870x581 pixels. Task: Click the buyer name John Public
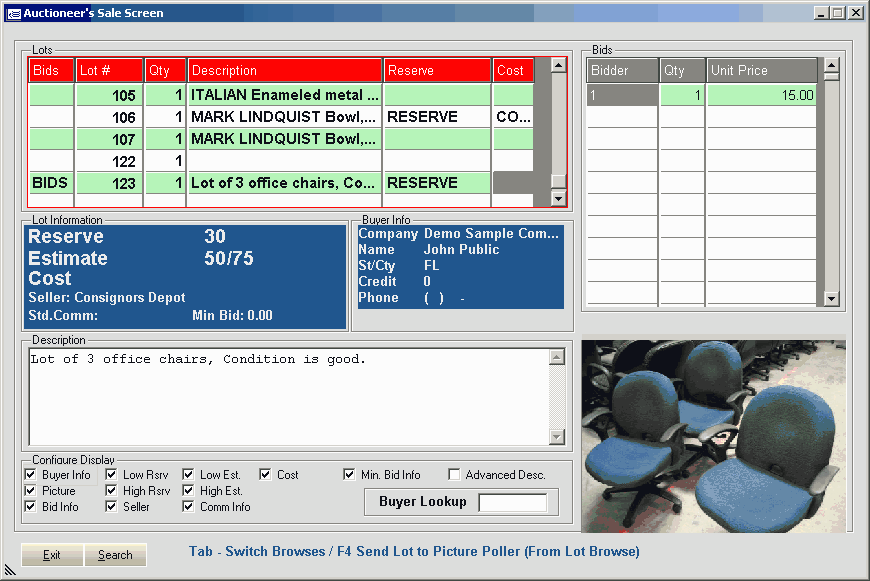(461, 250)
